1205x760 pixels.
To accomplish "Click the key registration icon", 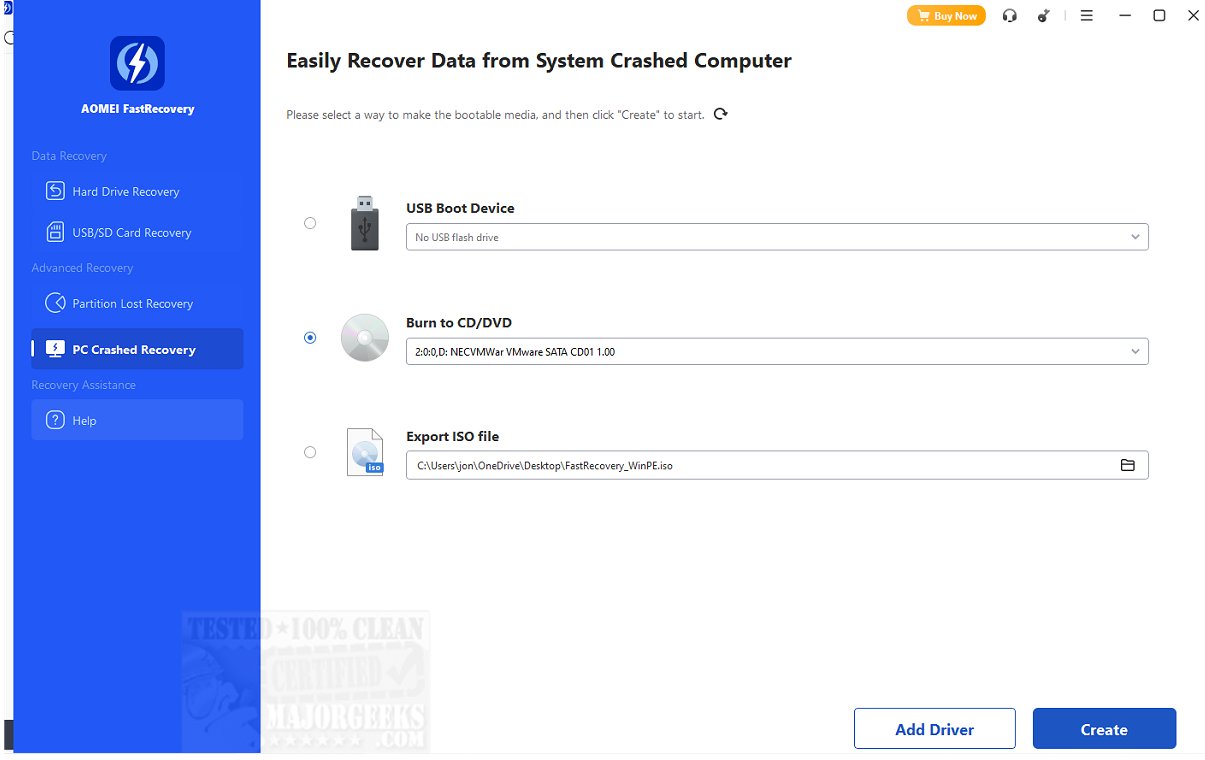I will point(1045,16).
